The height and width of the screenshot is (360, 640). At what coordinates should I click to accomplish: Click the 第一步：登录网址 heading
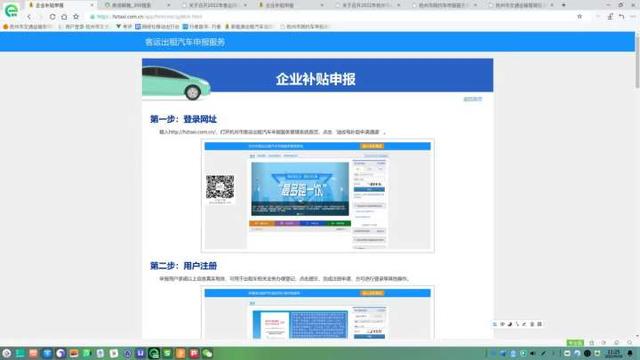tap(183, 119)
